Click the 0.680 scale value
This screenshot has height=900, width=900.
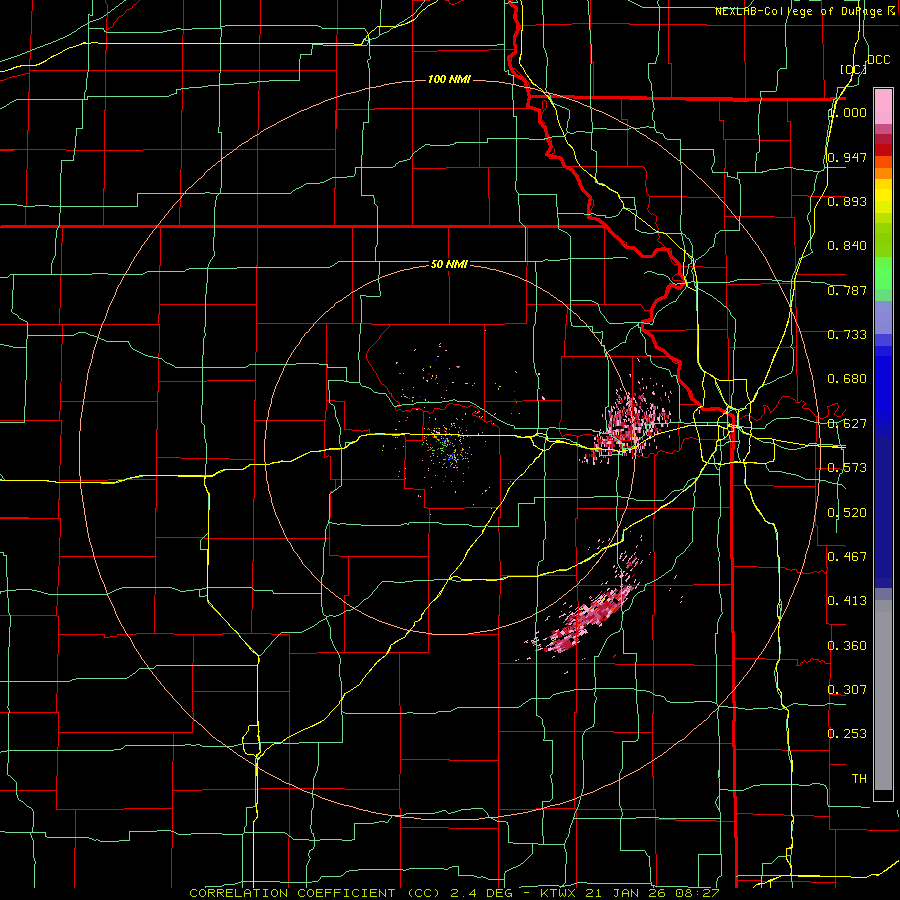coord(847,379)
